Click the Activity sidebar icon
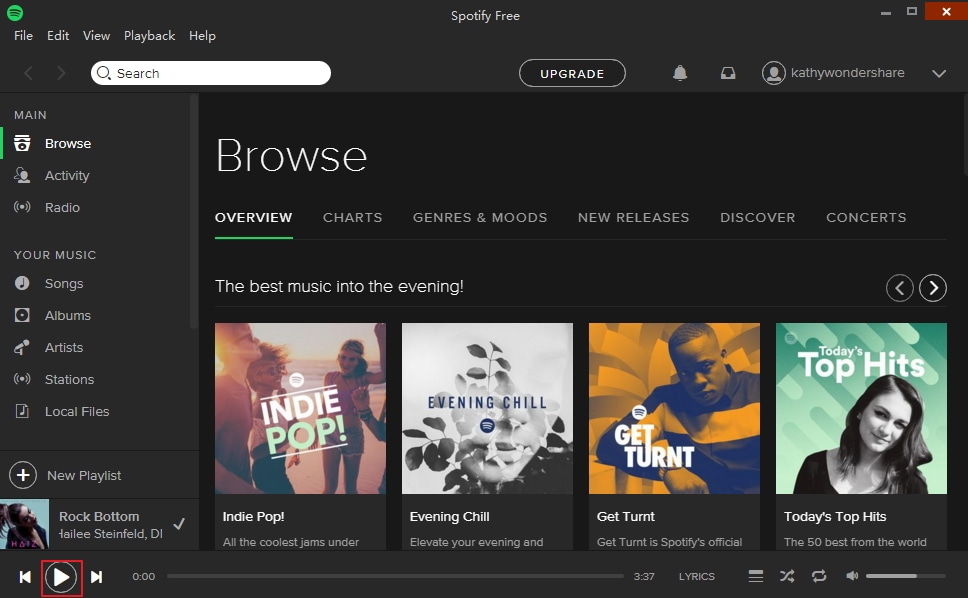This screenshot has height=598, width=968. pyautogui.click(x=22, y=175)
